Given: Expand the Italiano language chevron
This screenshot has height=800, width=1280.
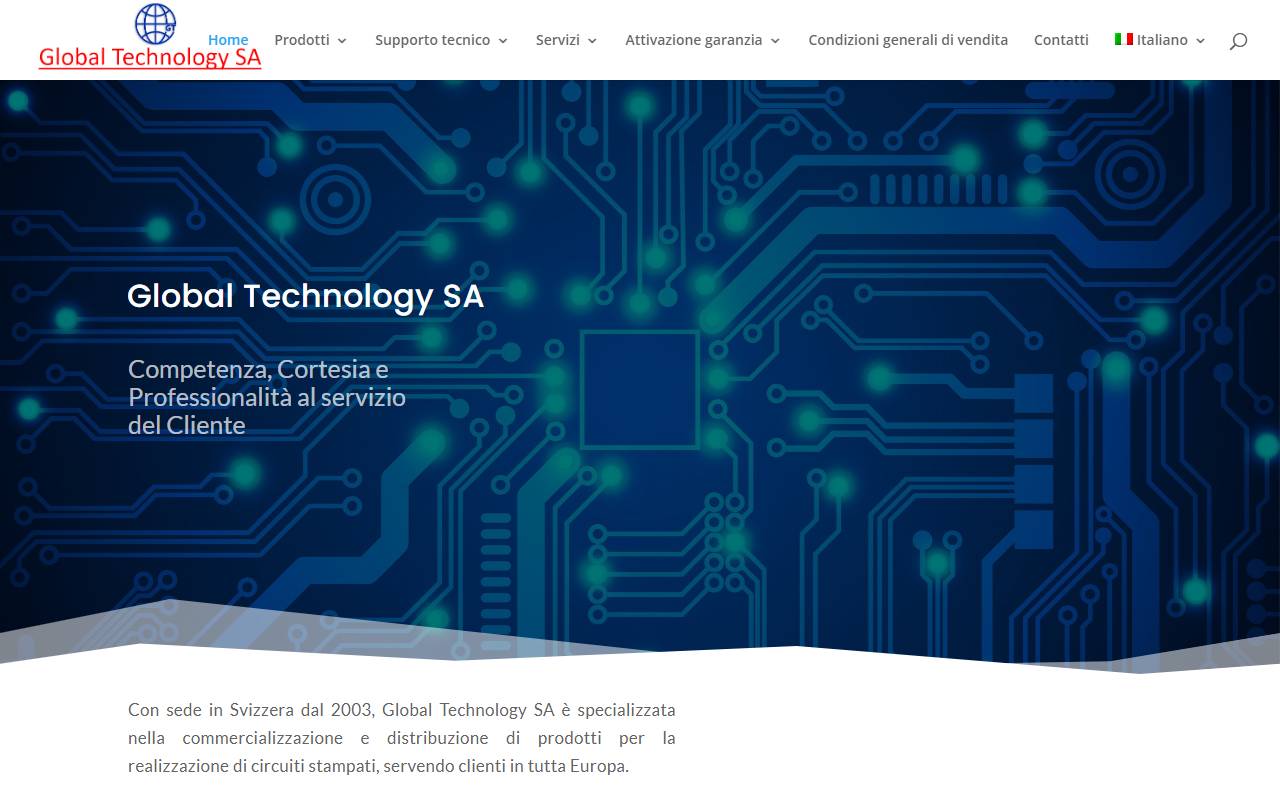Looking at the screenshot, I should click(1200, 41).
